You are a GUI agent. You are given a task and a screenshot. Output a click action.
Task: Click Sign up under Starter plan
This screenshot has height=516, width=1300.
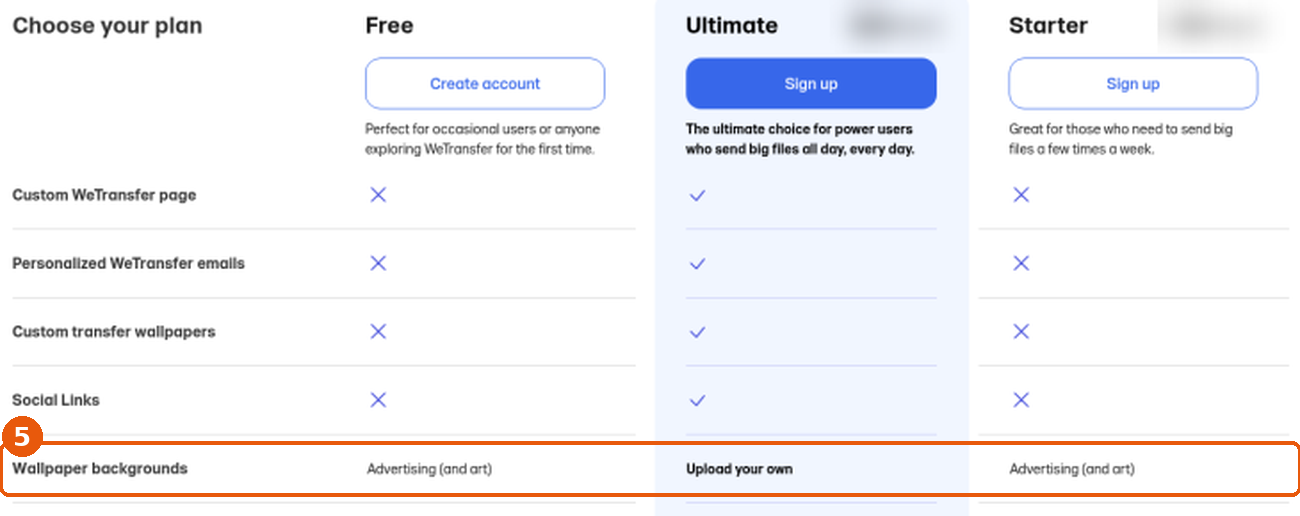click(x=1133, y=84)
